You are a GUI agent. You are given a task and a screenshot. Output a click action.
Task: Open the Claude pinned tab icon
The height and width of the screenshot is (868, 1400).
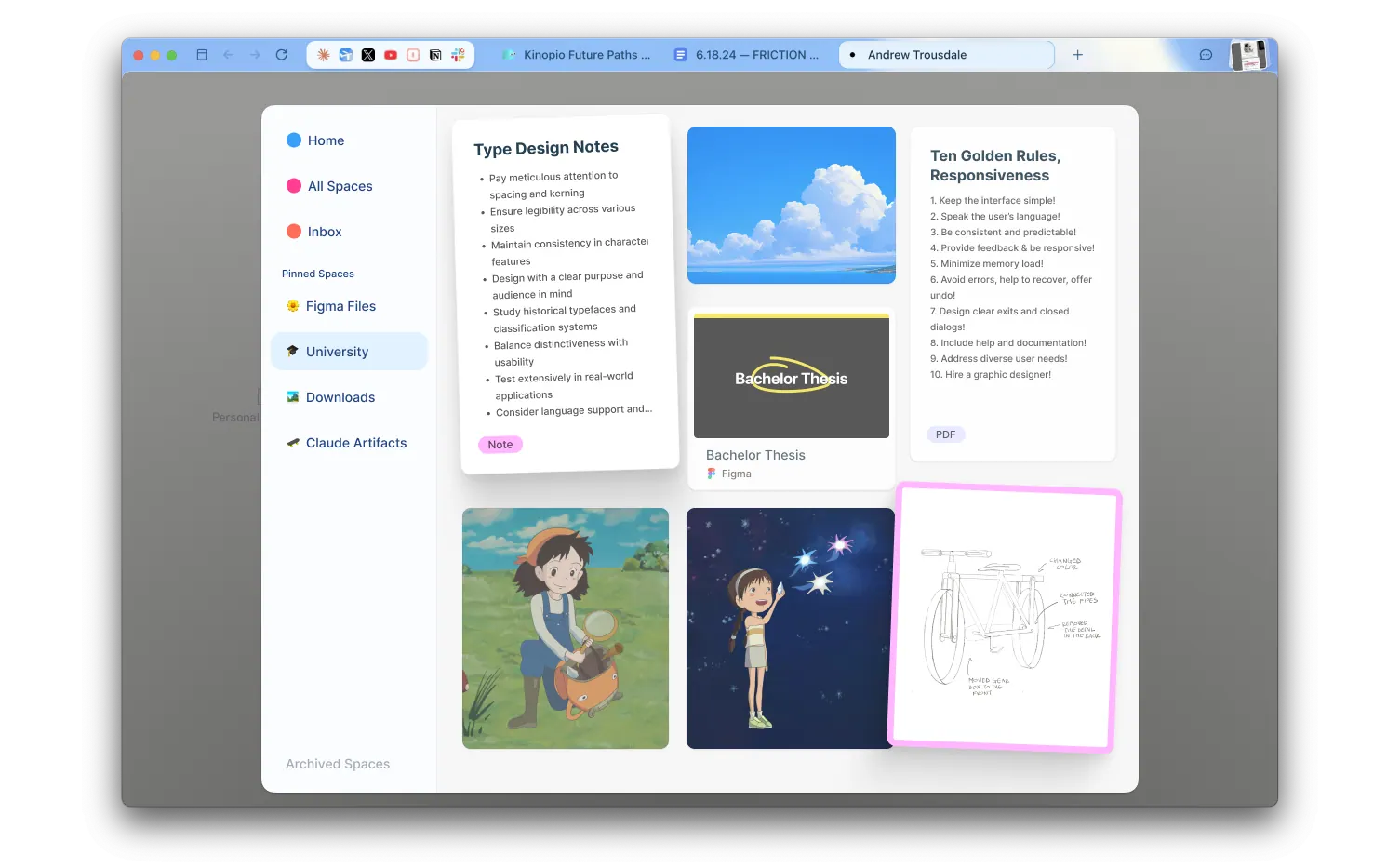coord(324,55)
